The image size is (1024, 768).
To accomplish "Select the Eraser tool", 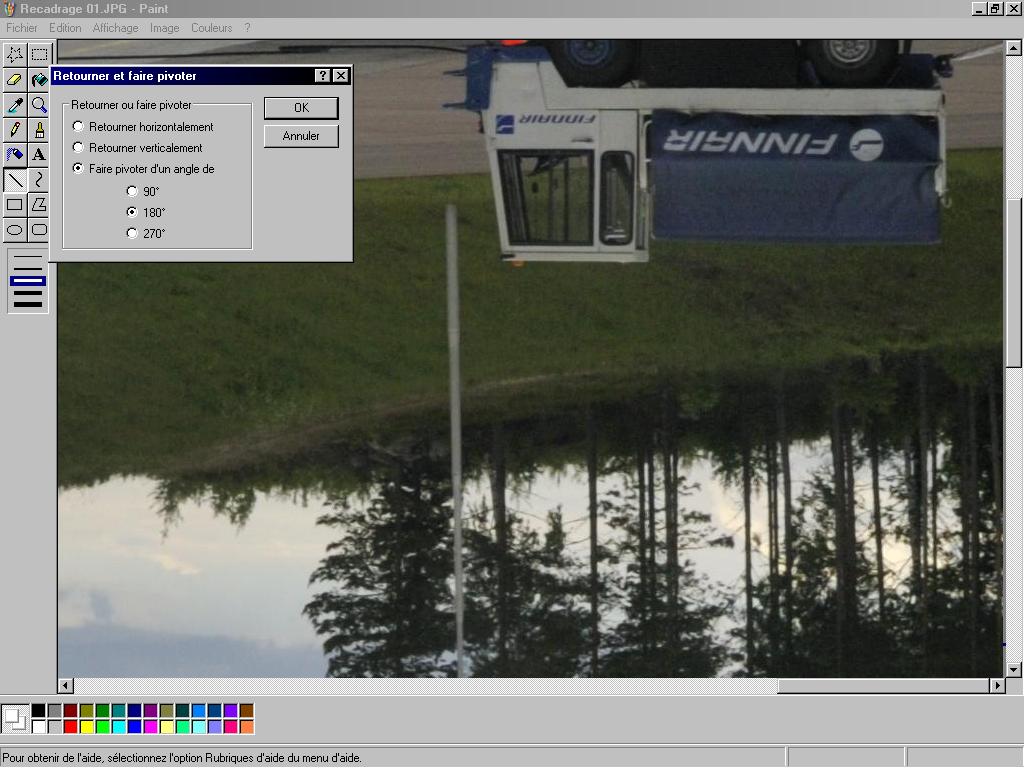I will pos(15,79).
